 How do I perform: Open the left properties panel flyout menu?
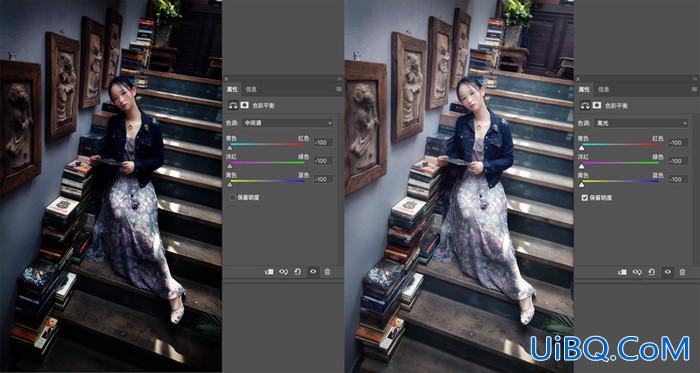tap(339, 89)
